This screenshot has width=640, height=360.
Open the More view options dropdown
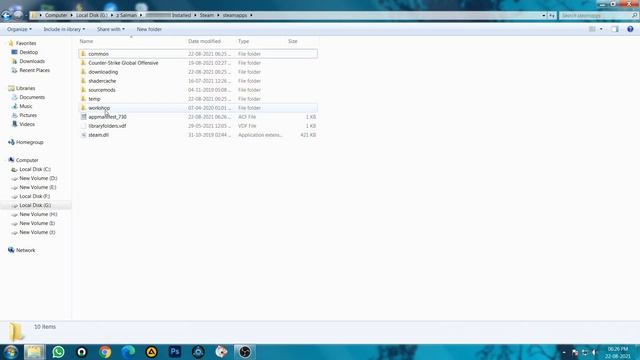click(x=601, y=29)
